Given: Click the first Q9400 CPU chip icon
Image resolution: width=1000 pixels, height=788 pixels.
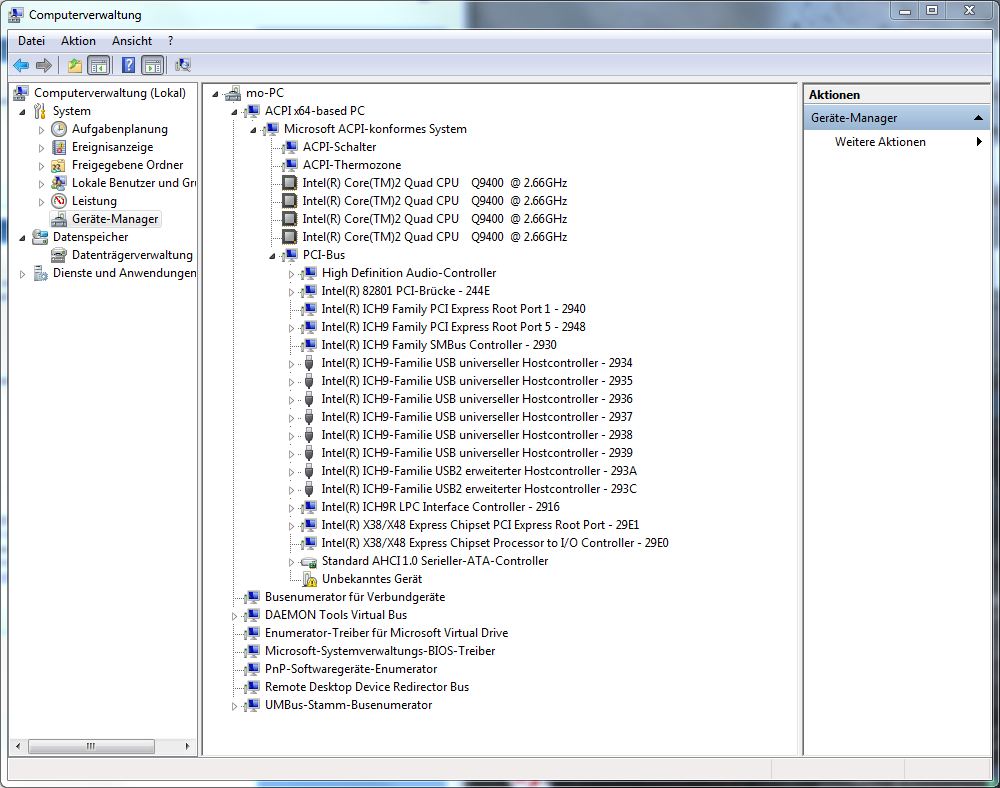Looking at the screenshot, I should (x=290, y=183).
